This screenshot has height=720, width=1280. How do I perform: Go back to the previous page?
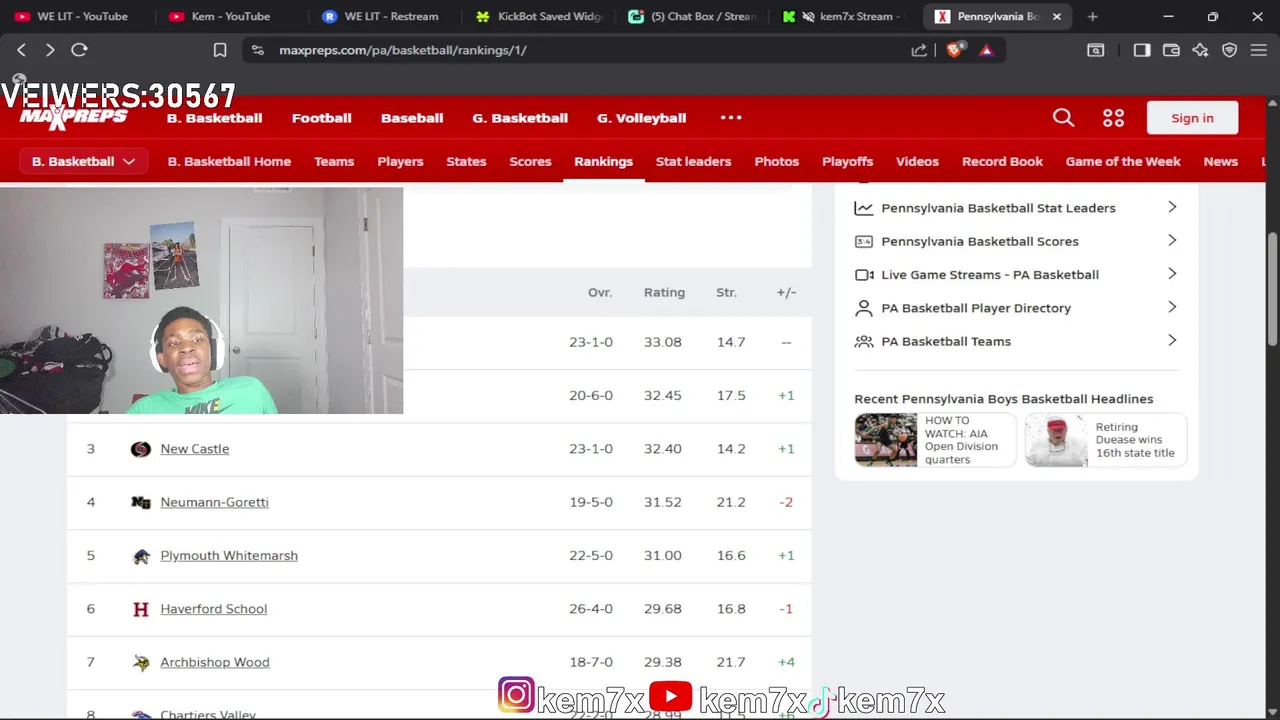[21, 50]
